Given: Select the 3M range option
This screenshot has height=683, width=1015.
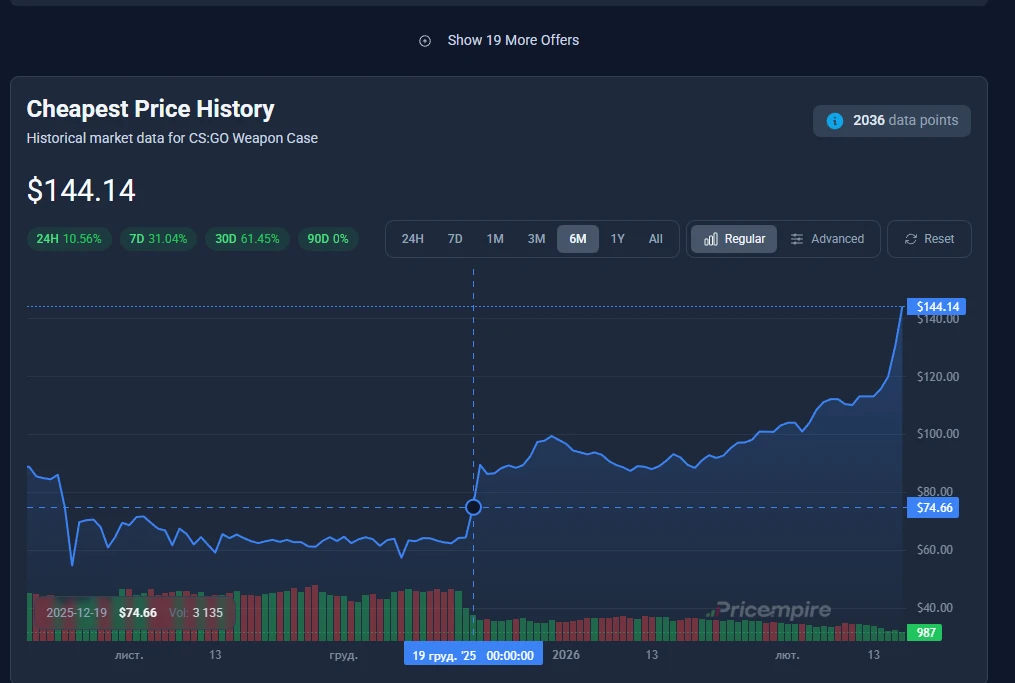Looking at the screenshot, I should pos(536,239).
